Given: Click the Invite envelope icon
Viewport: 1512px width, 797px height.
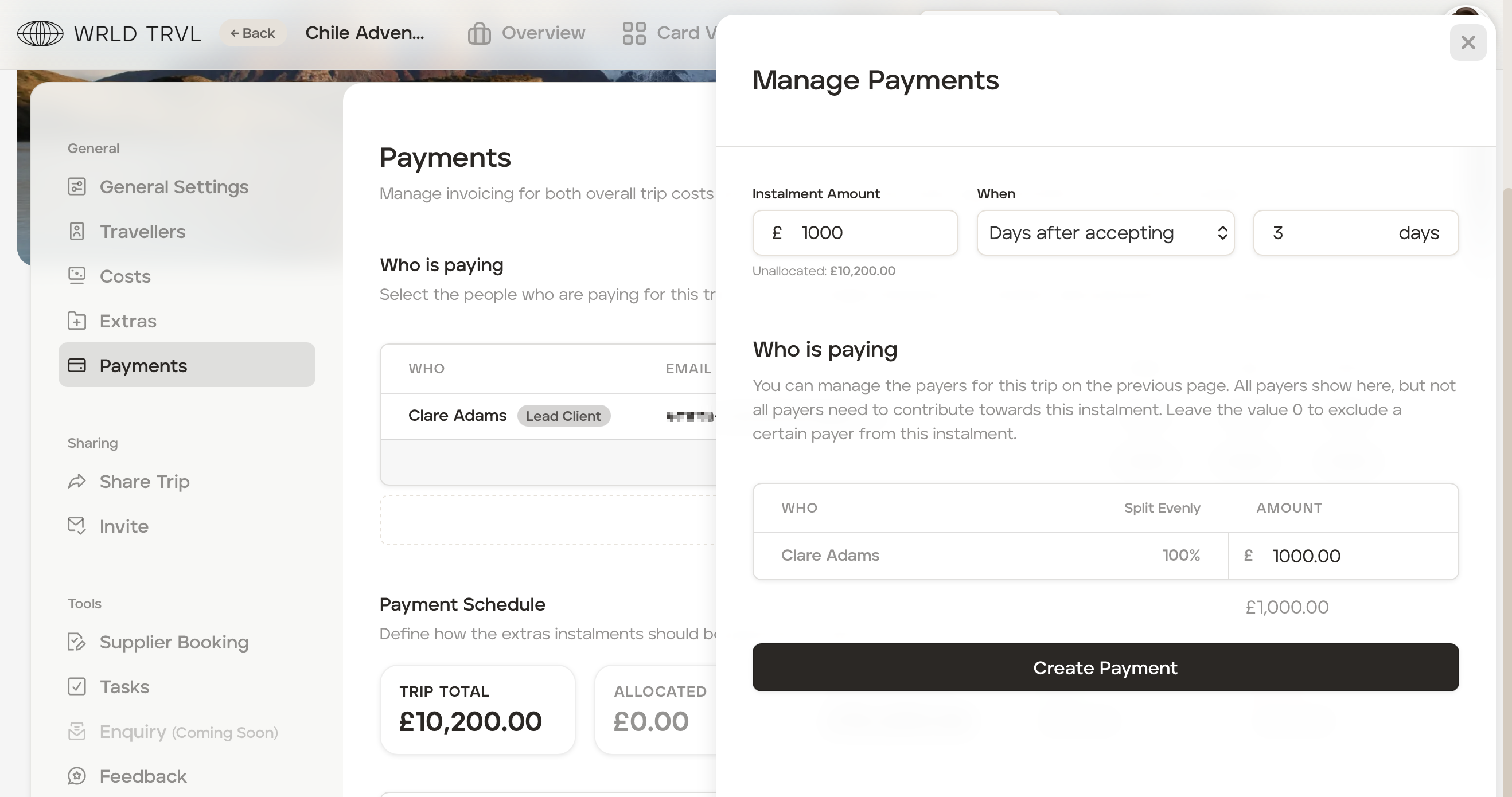Looking at the screenshot, I should tap(77, 526).
